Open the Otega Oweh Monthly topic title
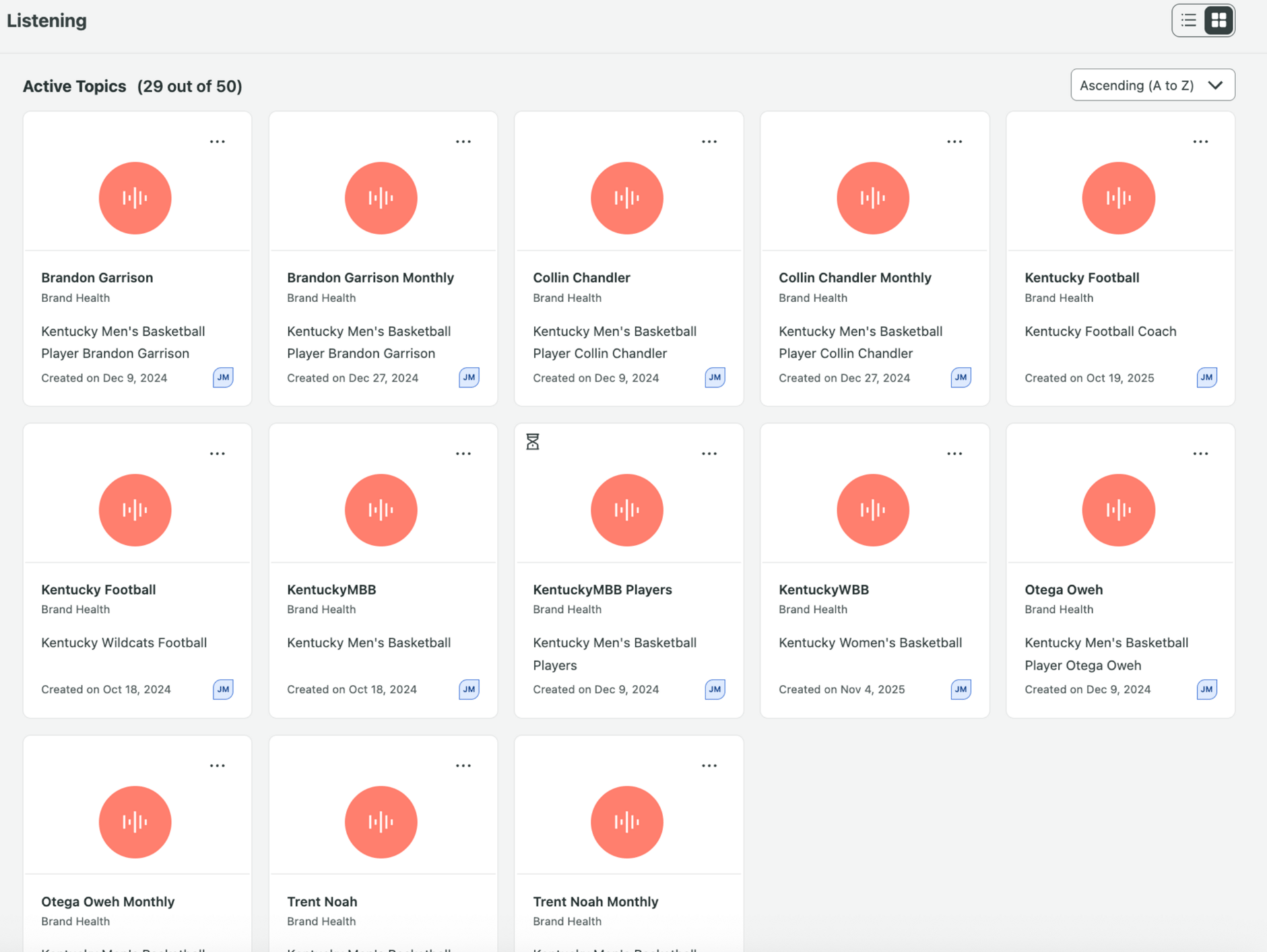This screenshot has height=952, width=1267. point(108,902)
